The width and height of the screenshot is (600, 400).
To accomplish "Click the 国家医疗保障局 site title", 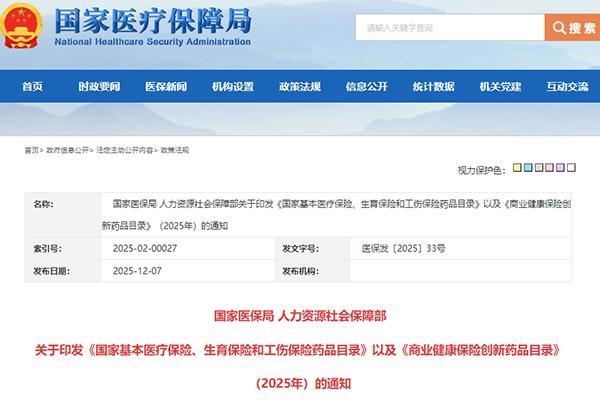I will 153,20.
